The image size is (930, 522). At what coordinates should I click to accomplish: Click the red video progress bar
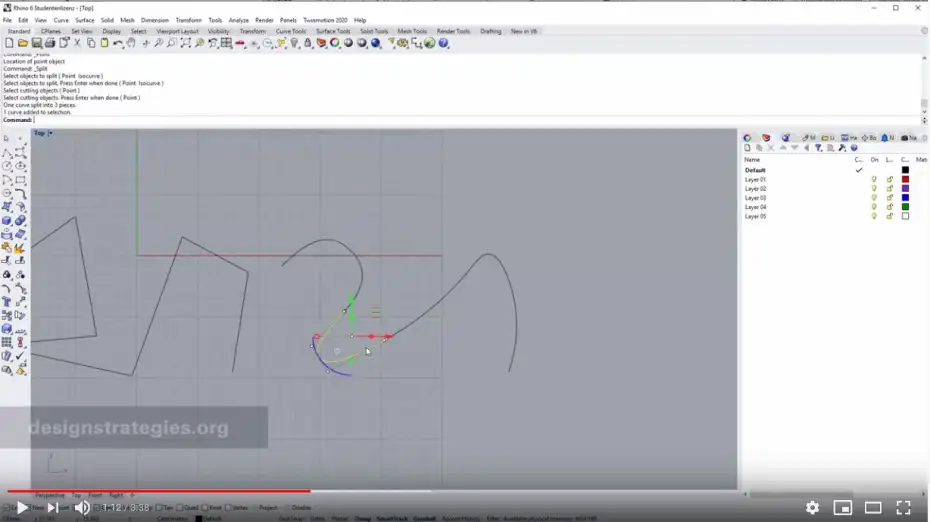(x=158, y=491)
